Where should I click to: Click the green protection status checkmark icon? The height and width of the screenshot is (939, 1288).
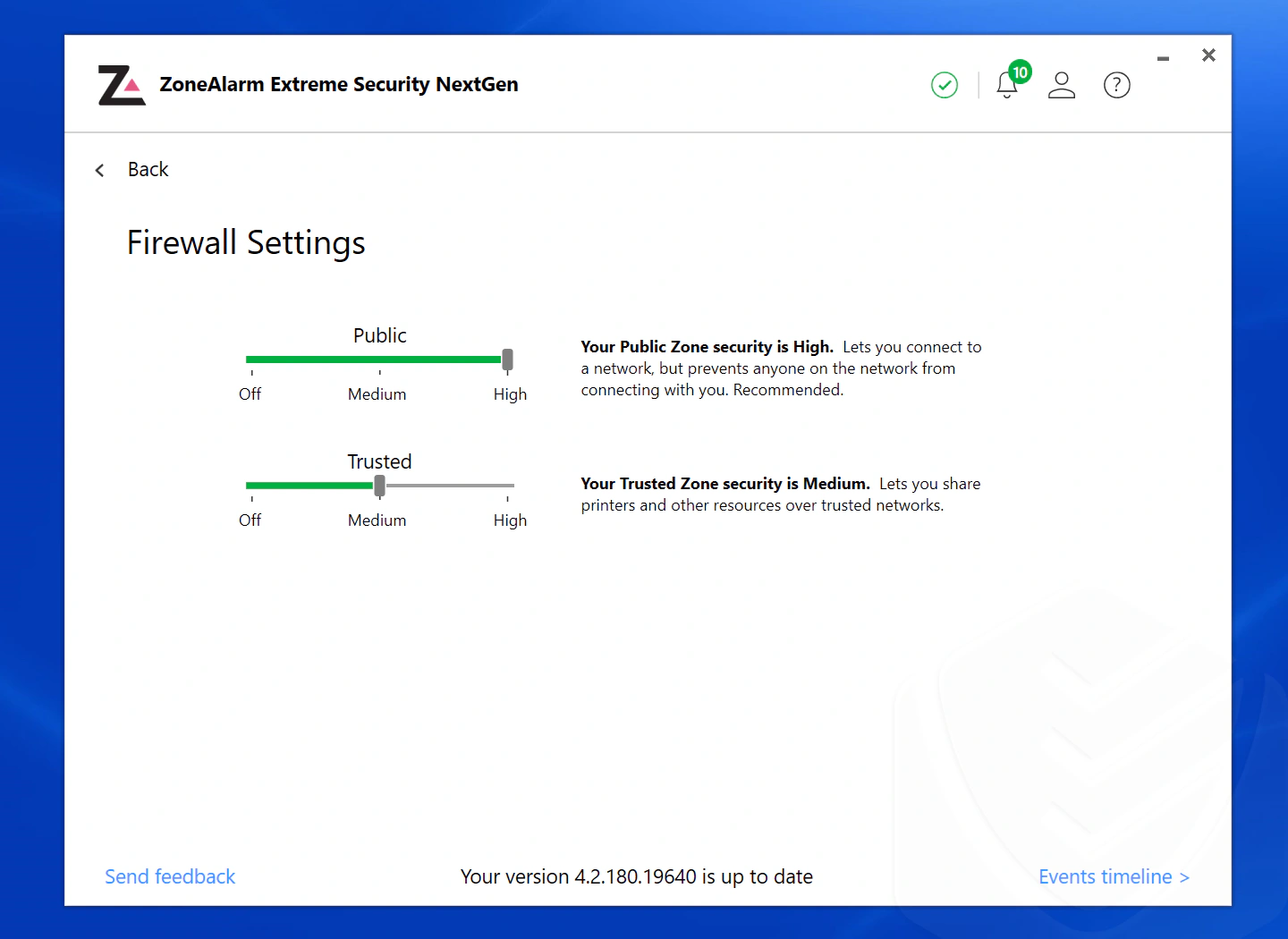[x=945, y=85]
